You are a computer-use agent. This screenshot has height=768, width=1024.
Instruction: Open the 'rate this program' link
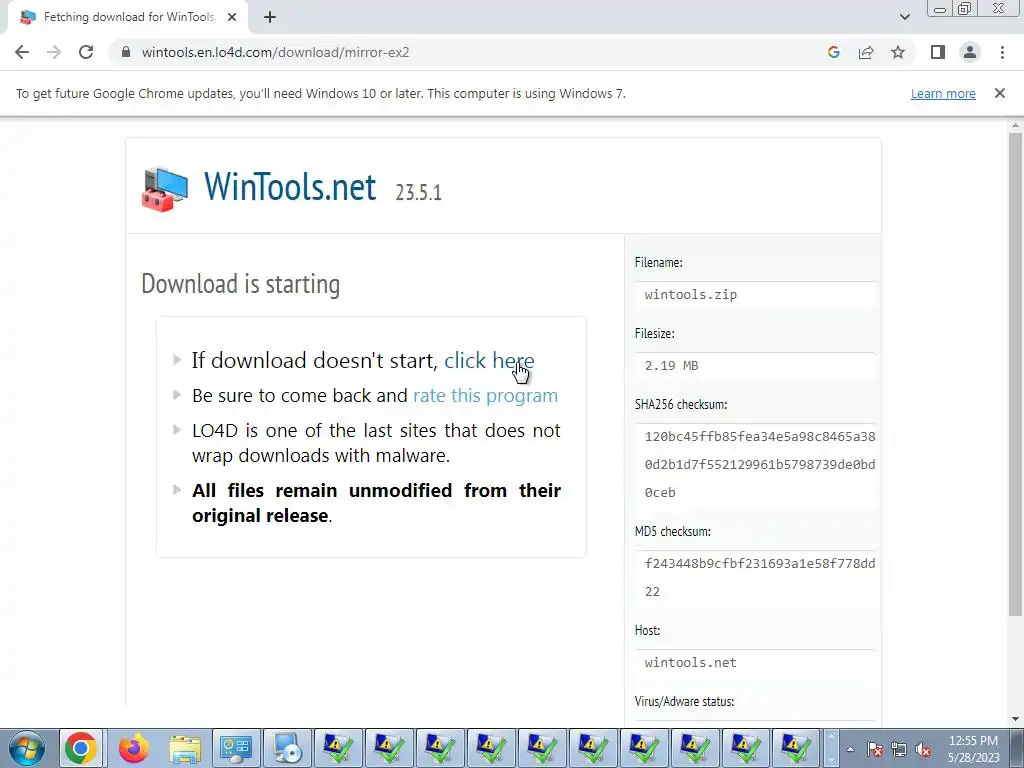(485, 396)
